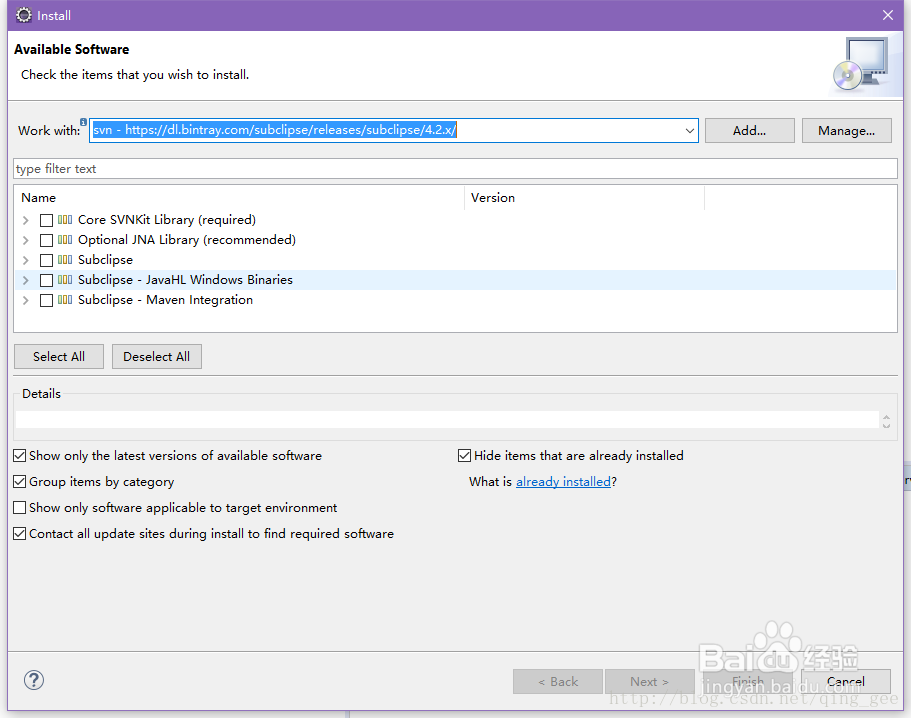Image resolution: width=911 pixels, height=718 pixels.
Task: Click the Finish button
Action: point(748,681)
